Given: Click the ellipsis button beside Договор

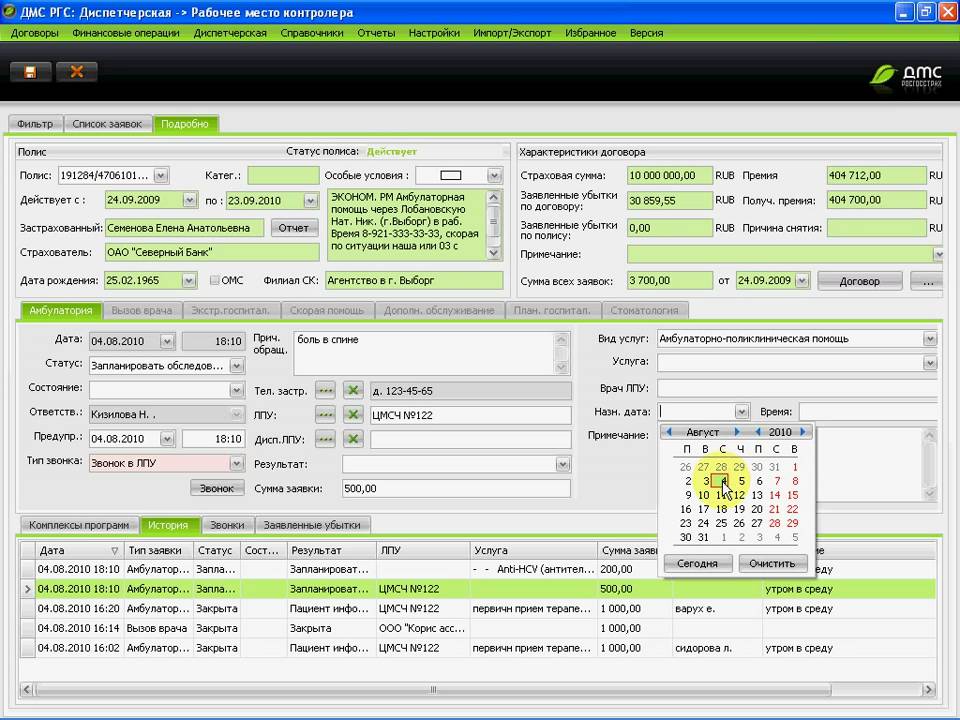Looking at the screenshot, I should (x=928, y=281).
